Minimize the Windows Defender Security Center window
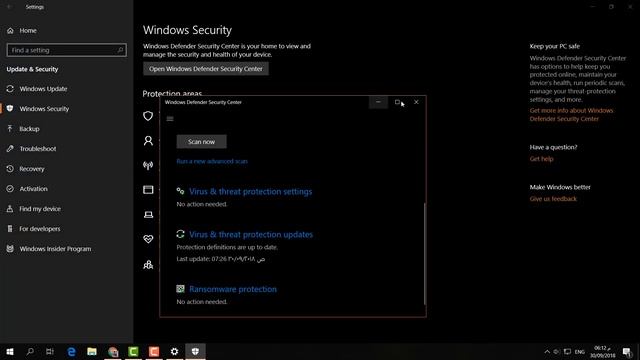 point(378,102)
